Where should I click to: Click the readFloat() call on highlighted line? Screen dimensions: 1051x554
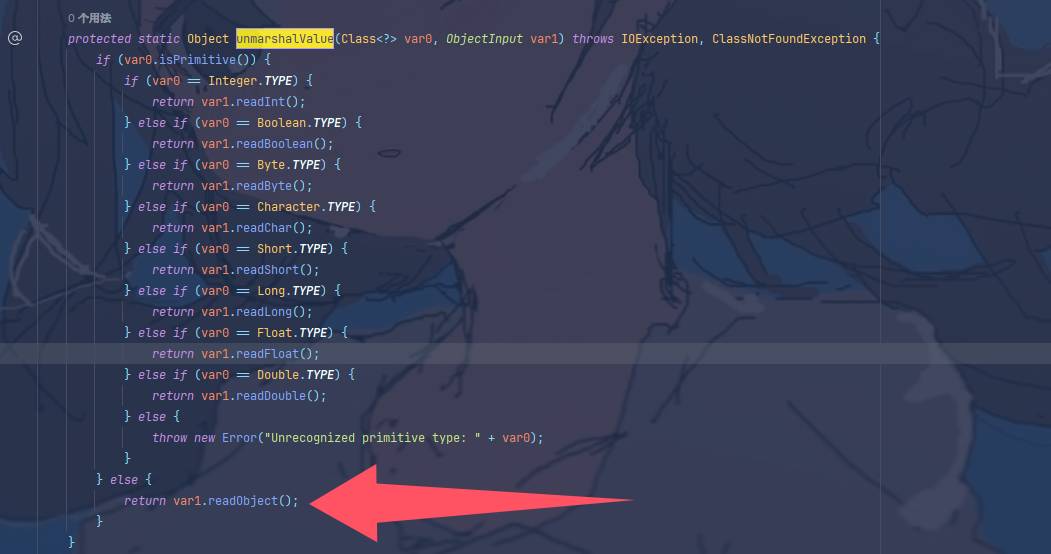[277, 354]
